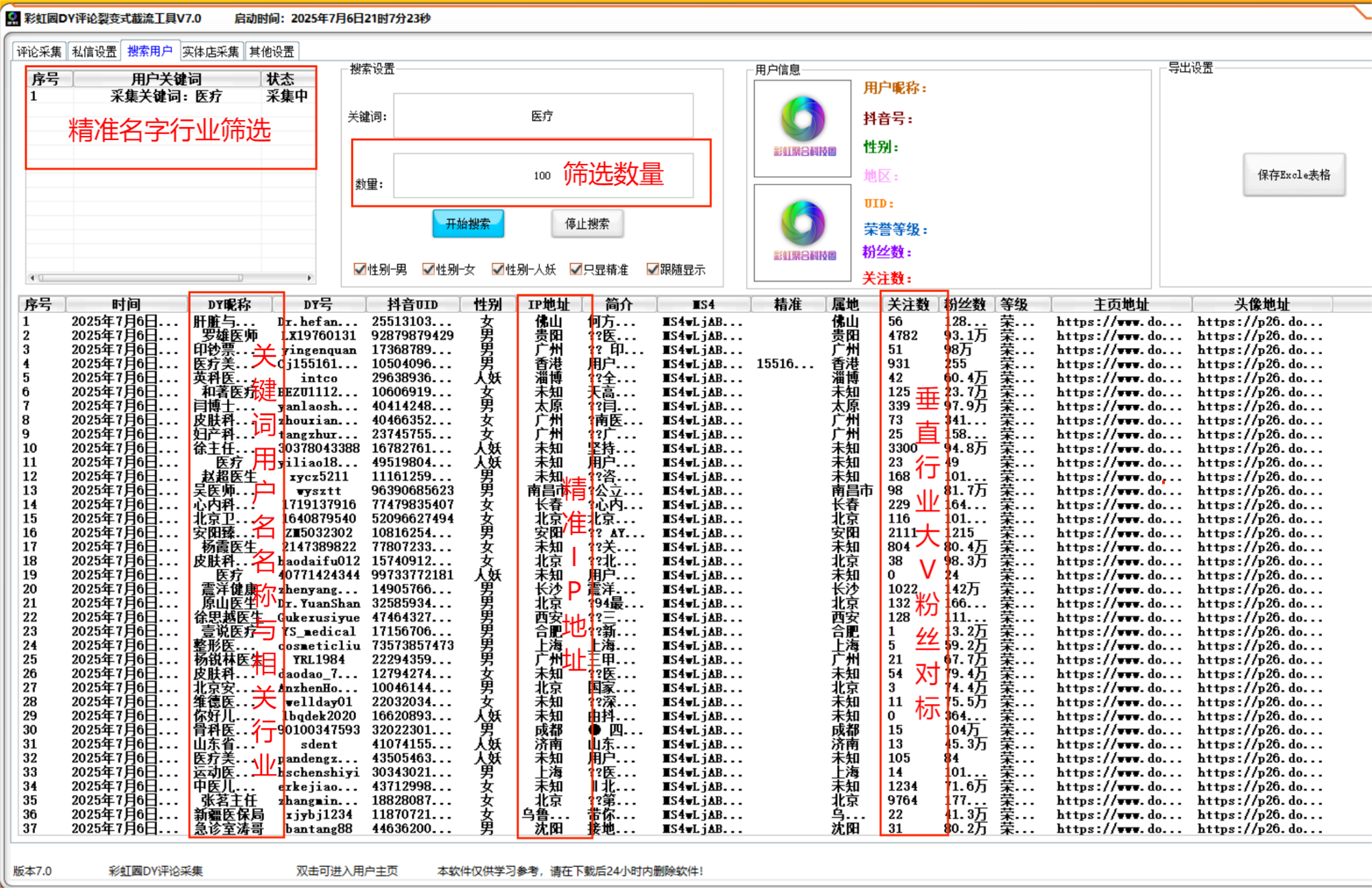Go to the 其他设置 tab
This screenshot has height=888, width=1372.
(x=272, y=51)
